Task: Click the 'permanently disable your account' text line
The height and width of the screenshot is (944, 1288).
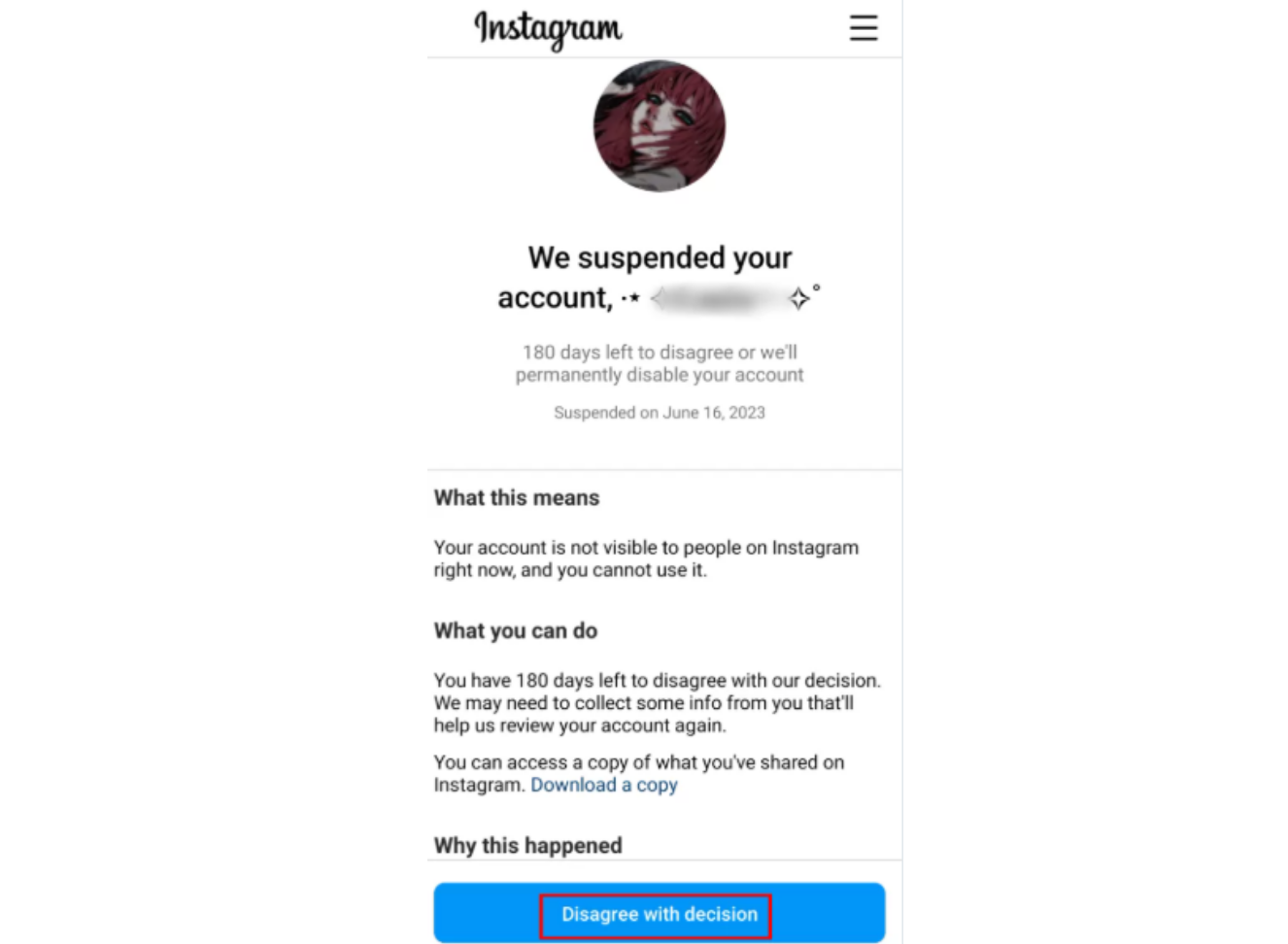Action: tap(660, 375)
